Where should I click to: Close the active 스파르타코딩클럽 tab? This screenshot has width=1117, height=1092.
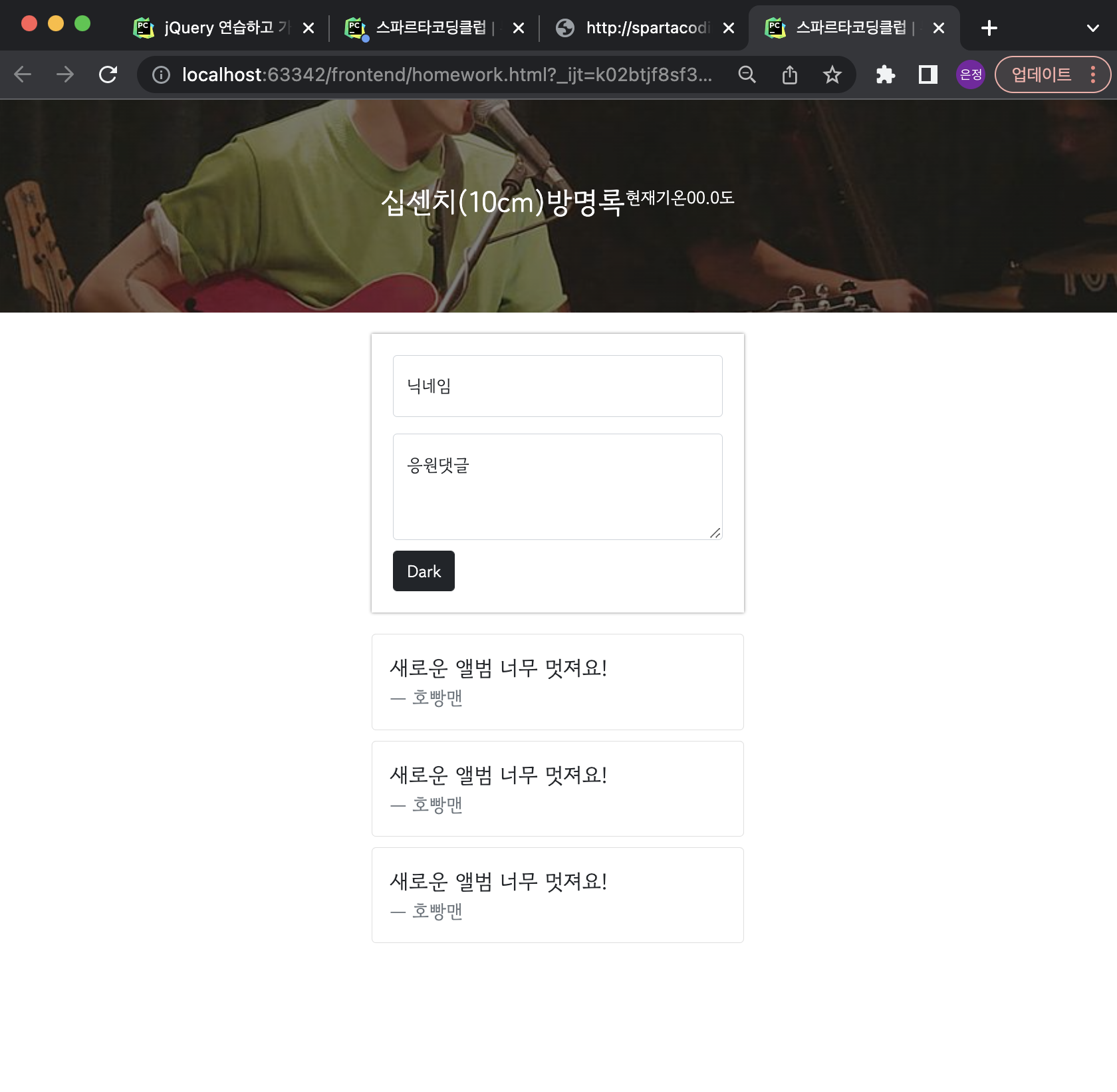tap(939, 28)
